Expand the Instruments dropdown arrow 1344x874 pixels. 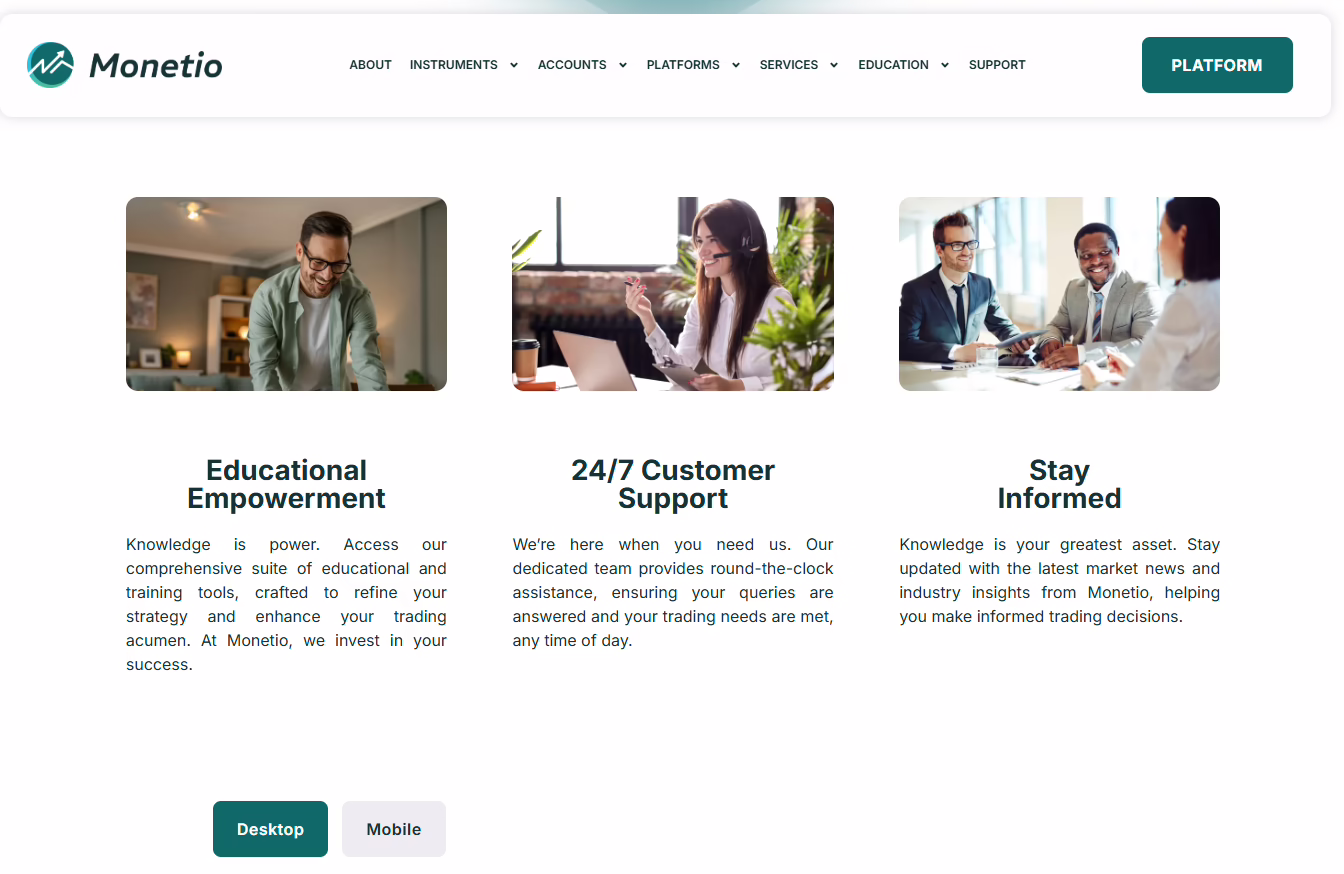514,65
